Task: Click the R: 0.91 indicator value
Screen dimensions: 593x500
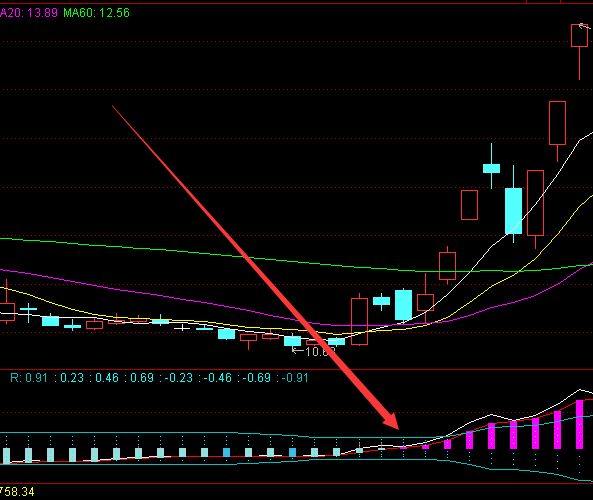Action: [x=29, y=377]
